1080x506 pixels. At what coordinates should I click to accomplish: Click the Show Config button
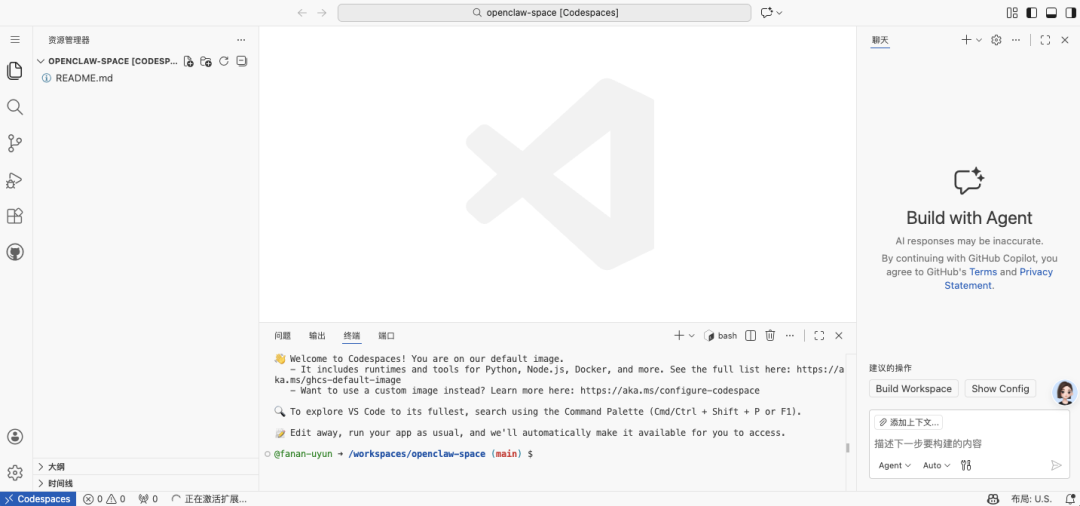point(1000,388)
